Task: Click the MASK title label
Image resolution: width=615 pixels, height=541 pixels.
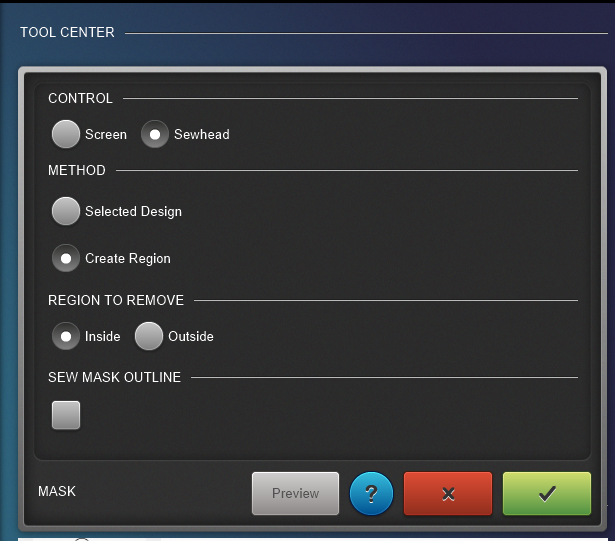Action: tap(57, 491)
